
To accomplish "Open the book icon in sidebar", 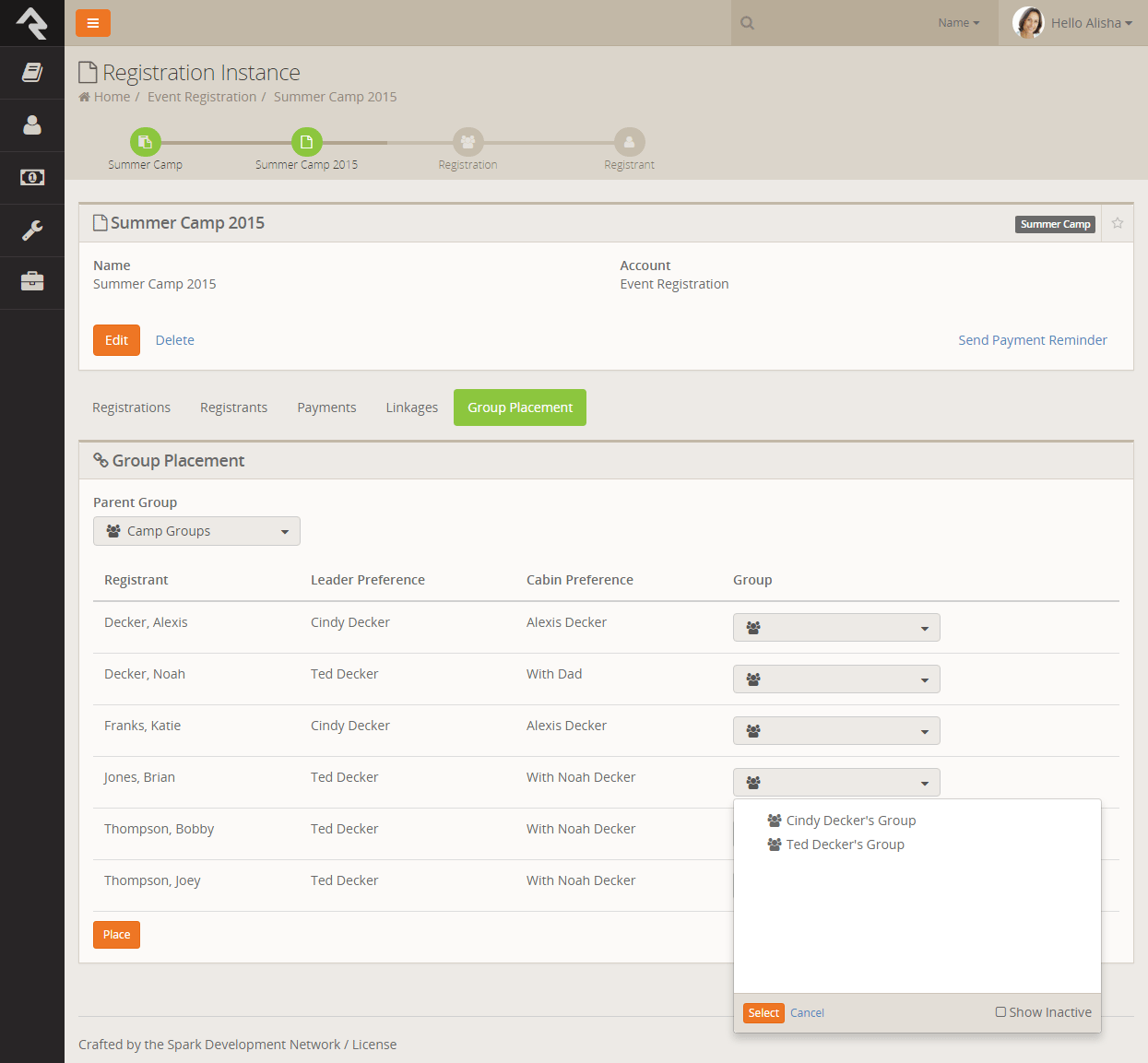I will click(x=32, y=73).
